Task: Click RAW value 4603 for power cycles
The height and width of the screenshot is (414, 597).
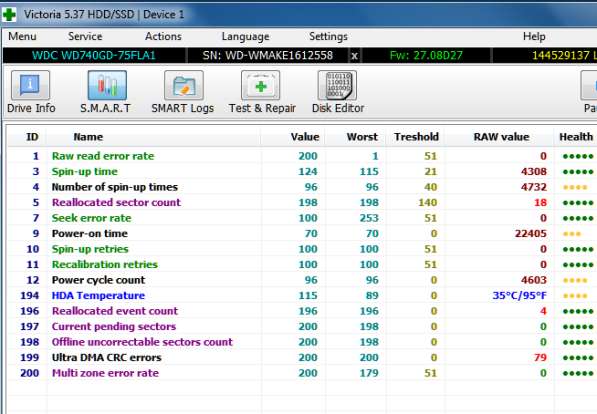Action: coord(534,280)
